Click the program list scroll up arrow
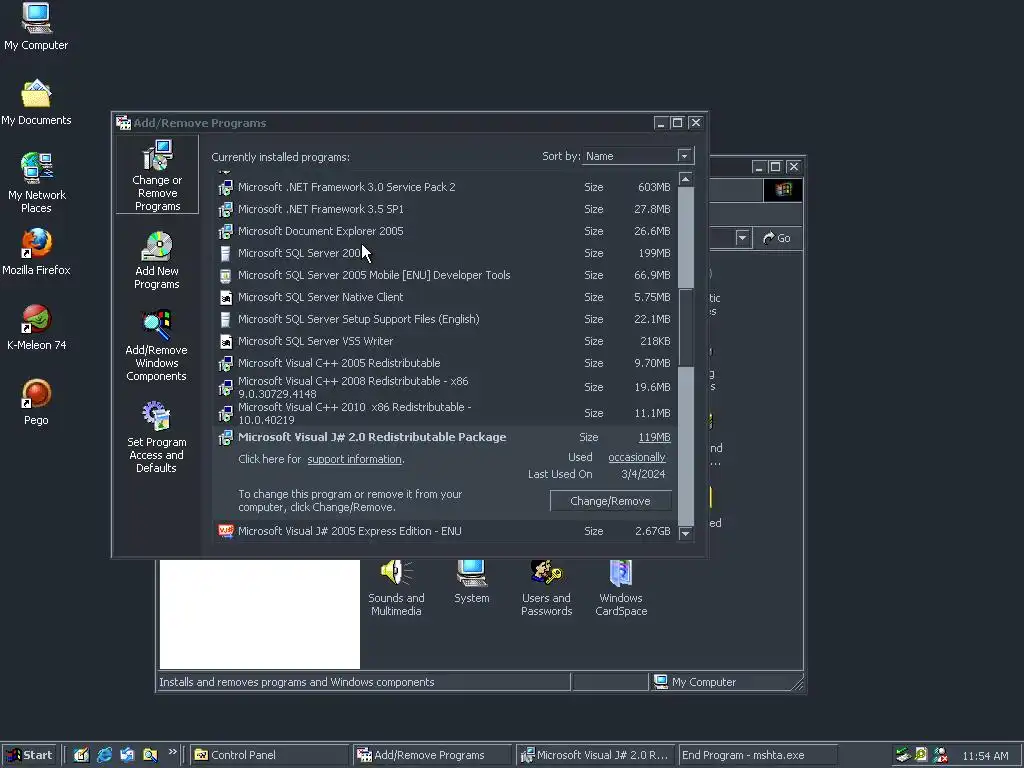This screenshot has width=1024, height=768. tap(685, 179)
